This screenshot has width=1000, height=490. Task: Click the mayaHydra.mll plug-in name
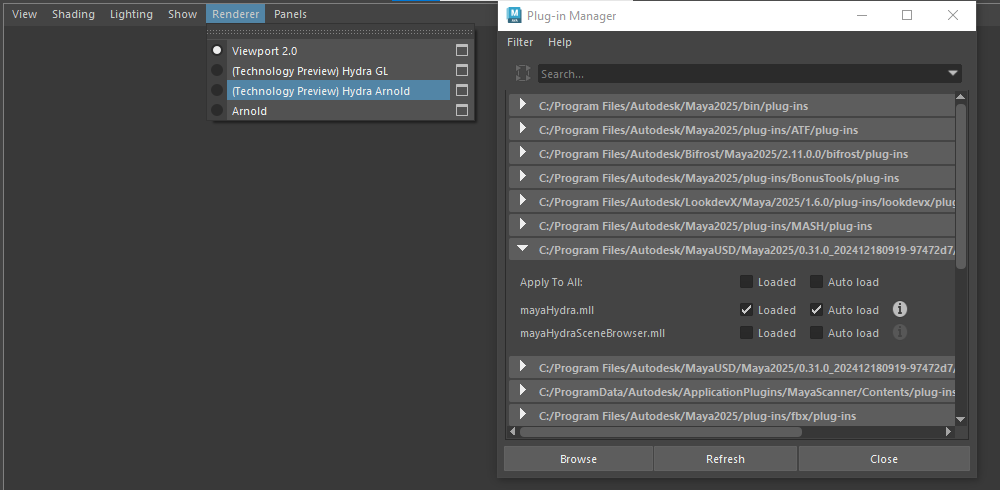coord(557,310)
